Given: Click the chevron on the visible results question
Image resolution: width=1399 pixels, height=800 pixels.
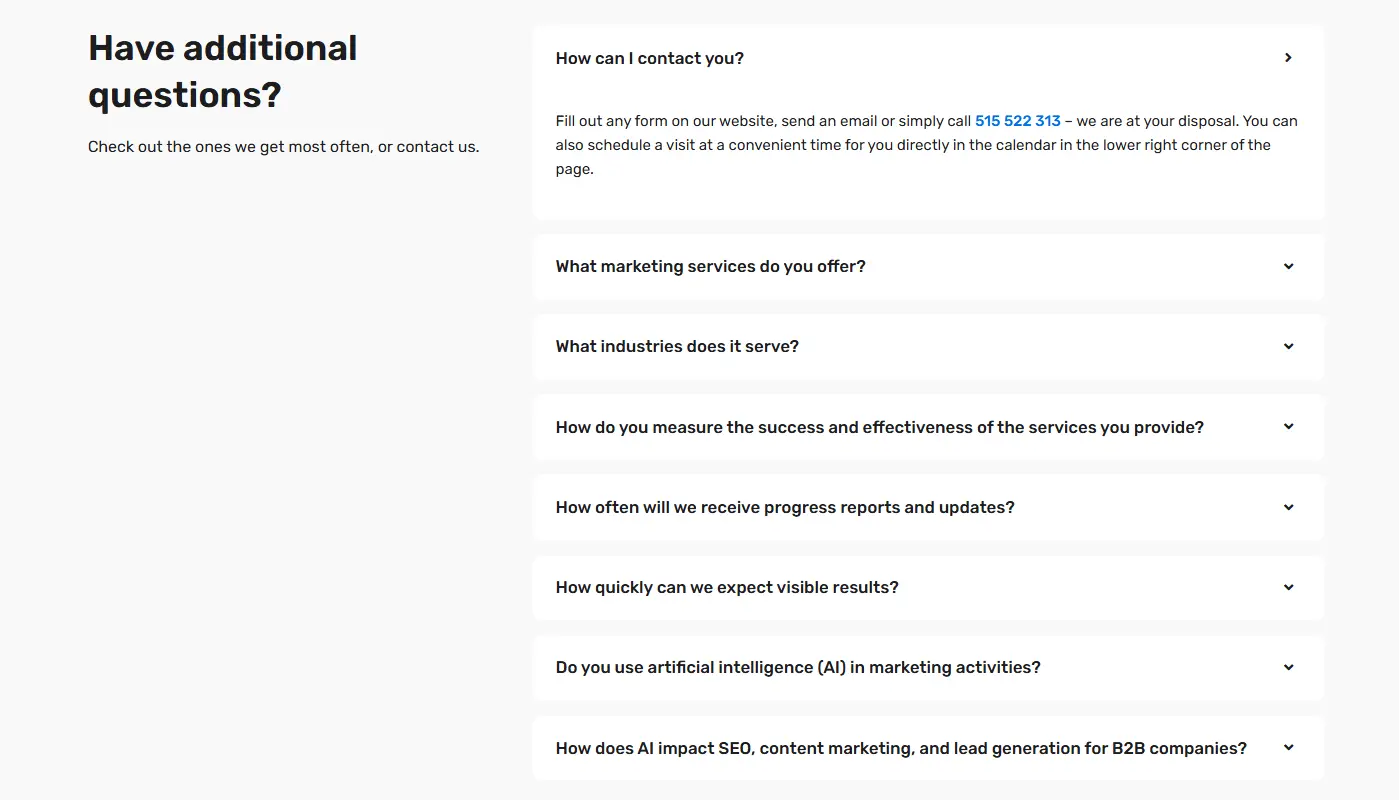Looking at the screenshot, I should (1287, 587).
